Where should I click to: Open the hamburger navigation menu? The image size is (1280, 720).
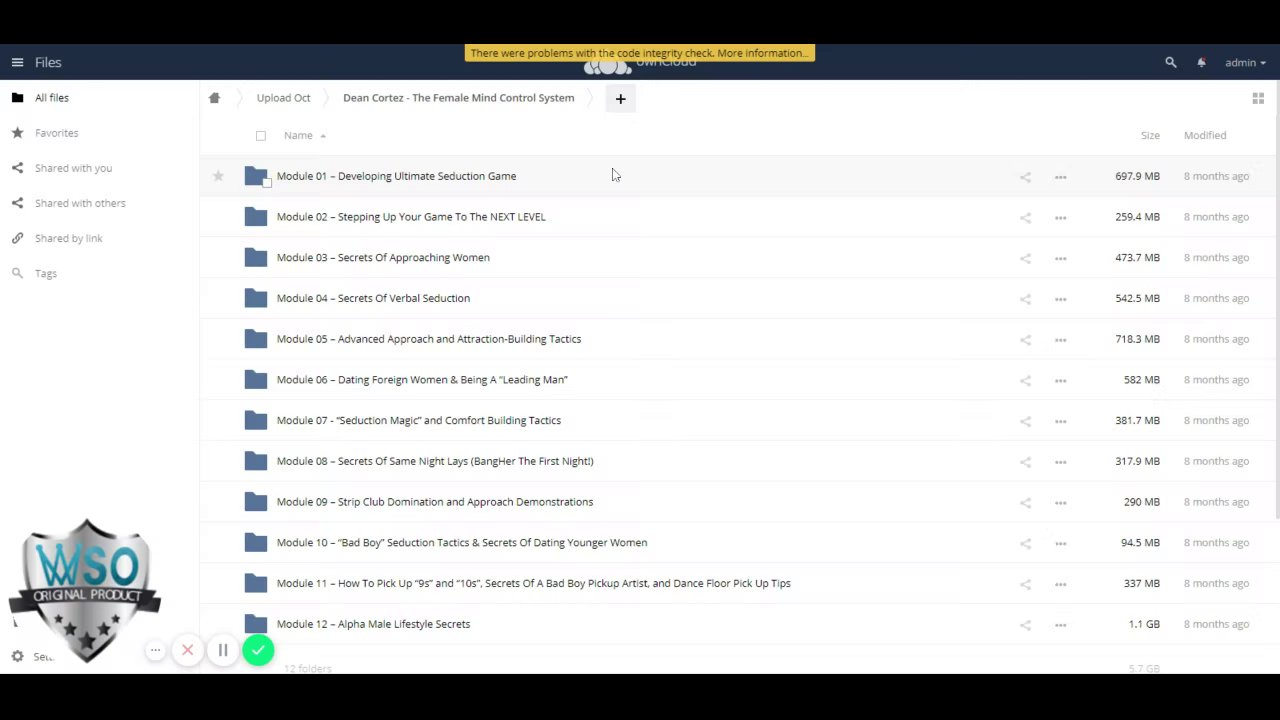(x=17, y=62)
